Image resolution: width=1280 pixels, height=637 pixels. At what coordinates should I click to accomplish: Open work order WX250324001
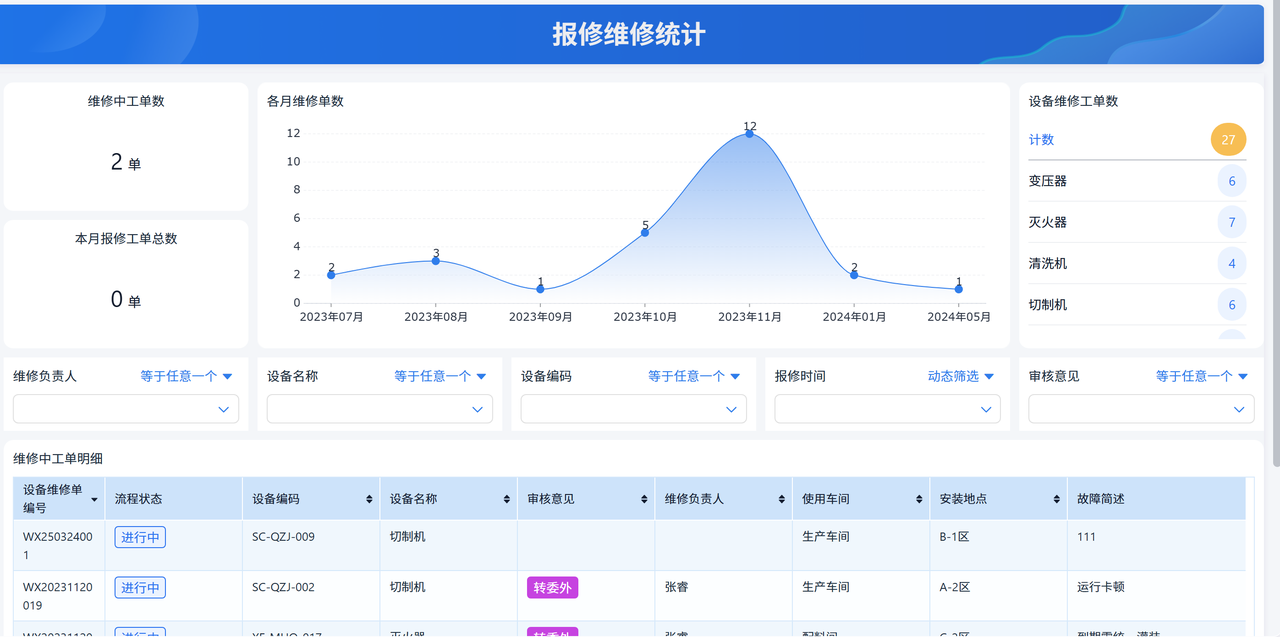58,545
